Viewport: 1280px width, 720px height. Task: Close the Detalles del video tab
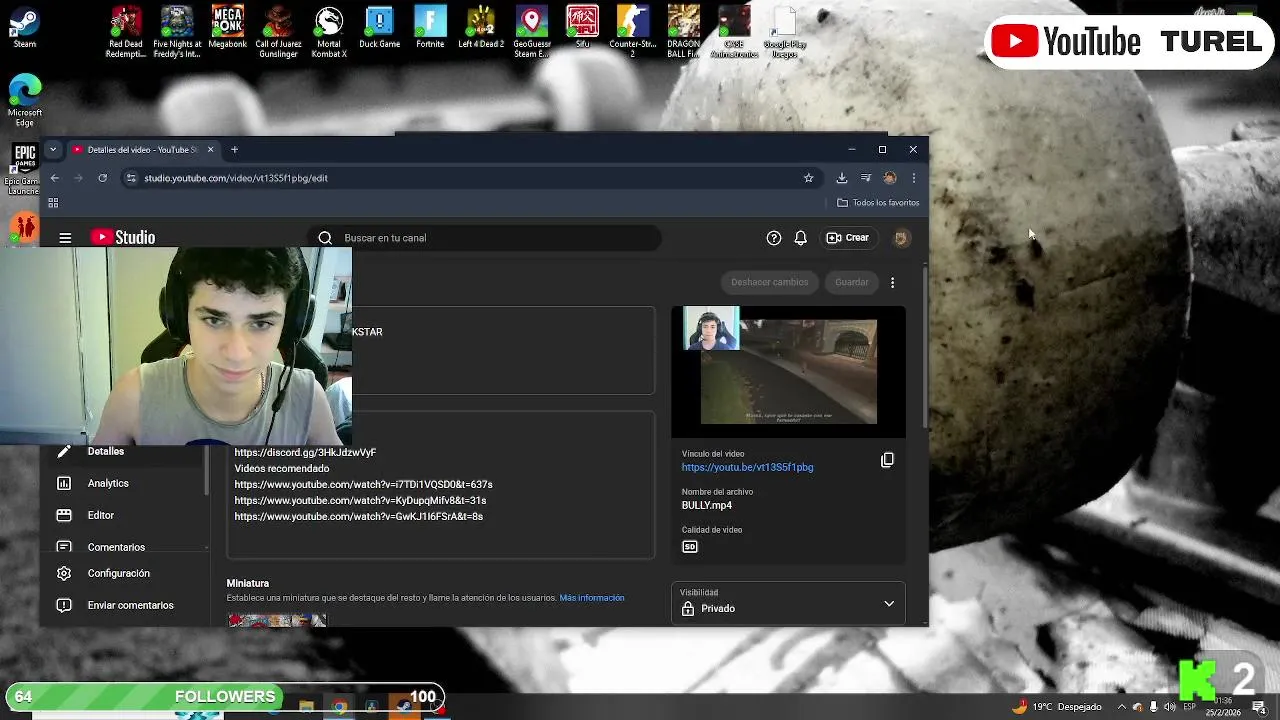[210, 150]
